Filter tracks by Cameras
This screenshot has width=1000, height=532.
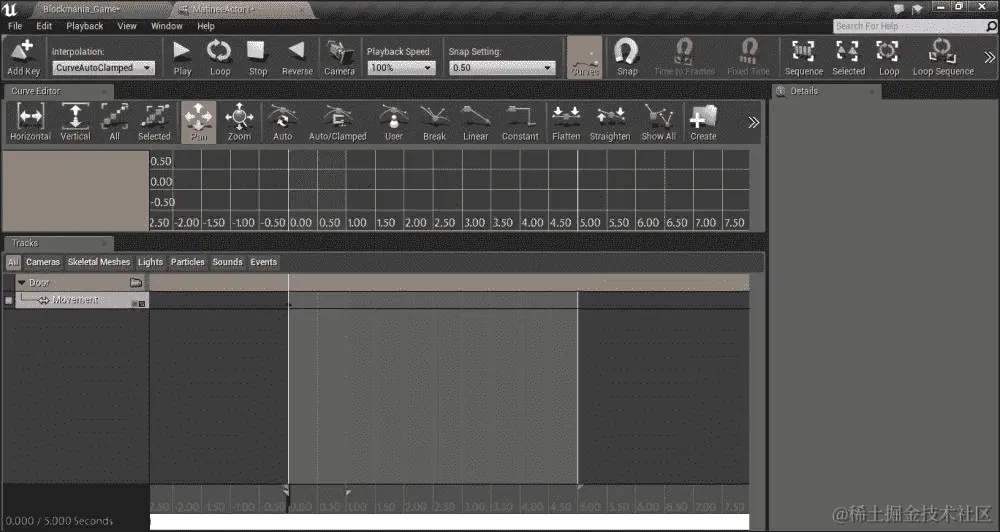[43, 262]
